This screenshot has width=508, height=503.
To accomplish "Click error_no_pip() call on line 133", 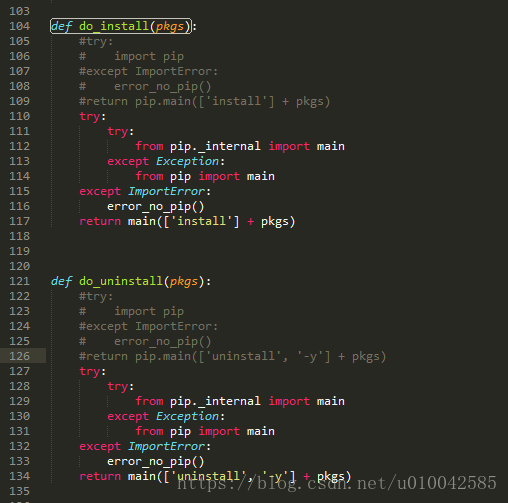I will point(155,462).
